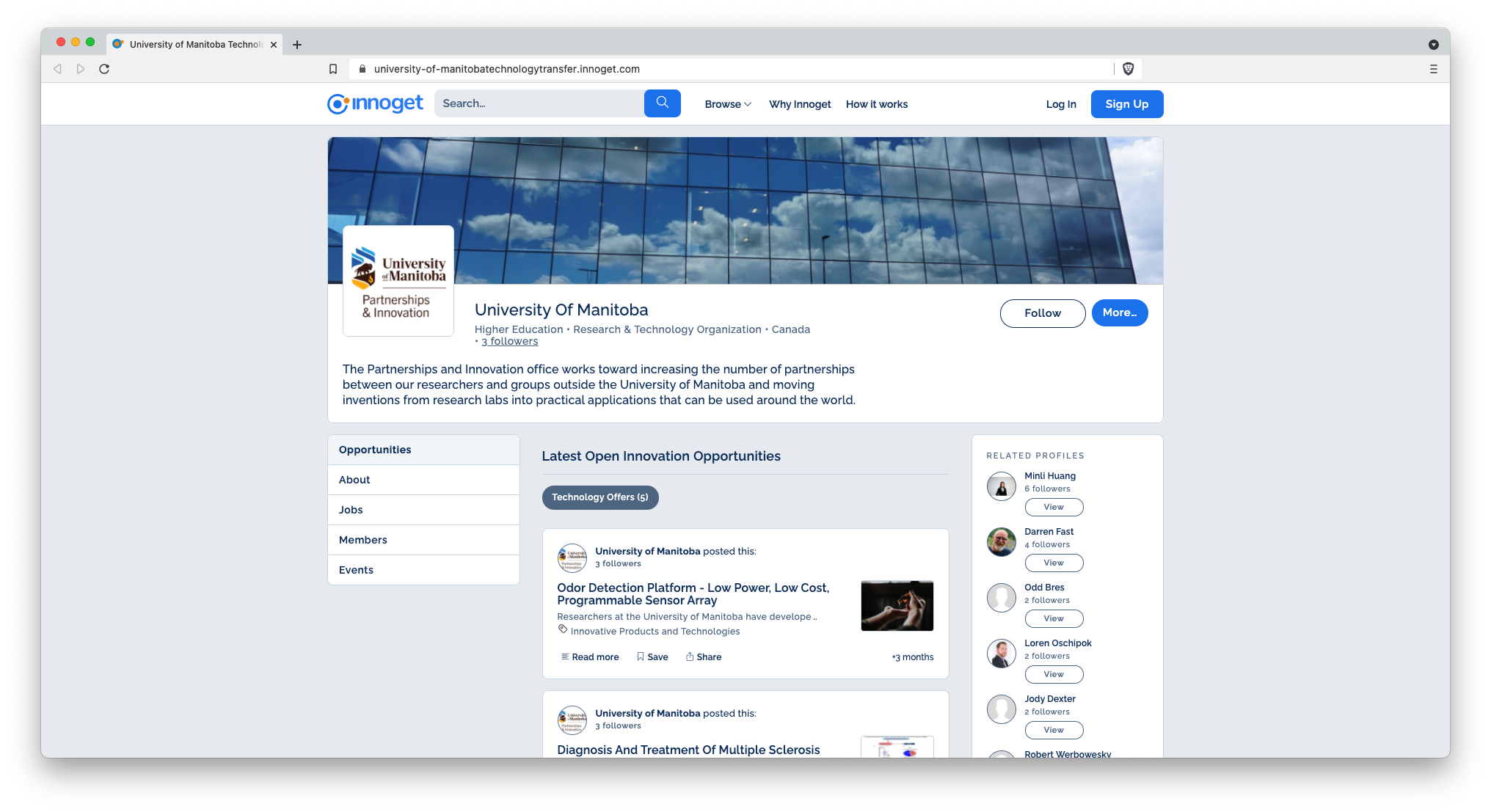Follow University Of Manitoba
The width and height of the screenshot is (1491, 812).
click(x=1043, y=313)
